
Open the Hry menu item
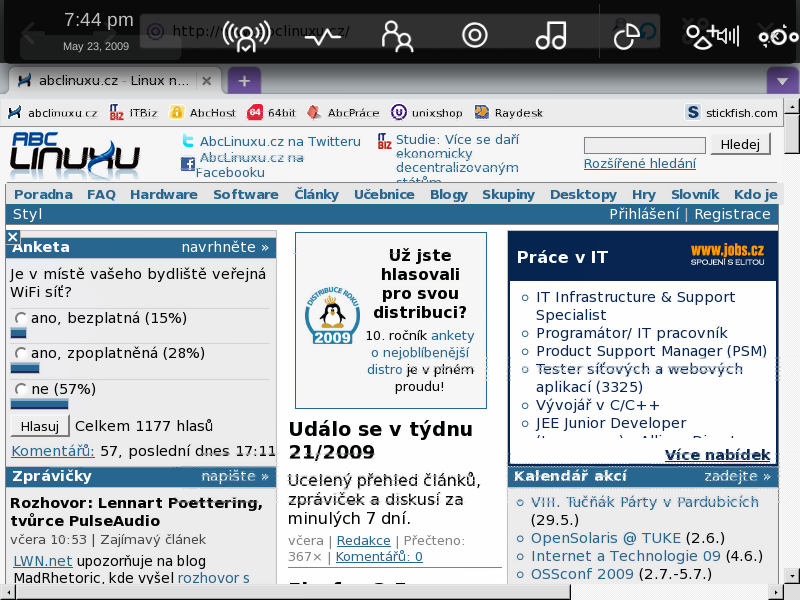coord(644,194)
